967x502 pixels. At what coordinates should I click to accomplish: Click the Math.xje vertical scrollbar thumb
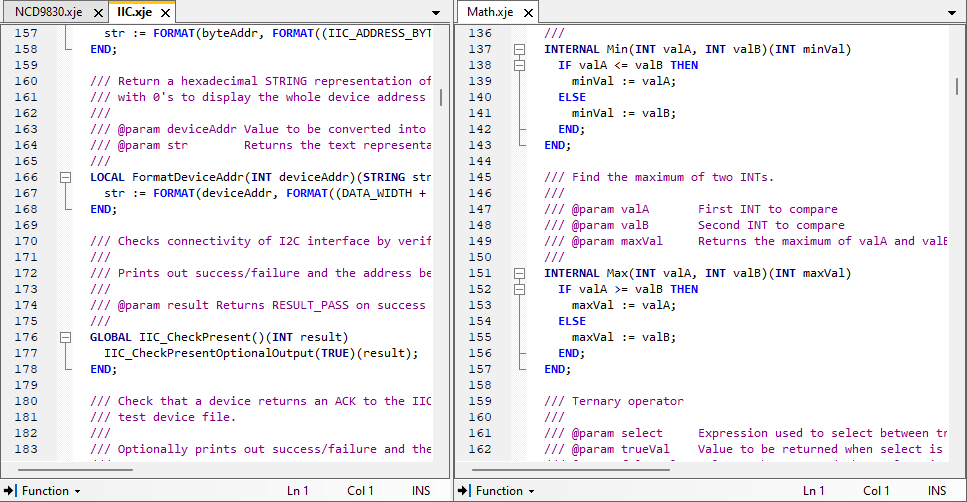(x=957, y=85)
